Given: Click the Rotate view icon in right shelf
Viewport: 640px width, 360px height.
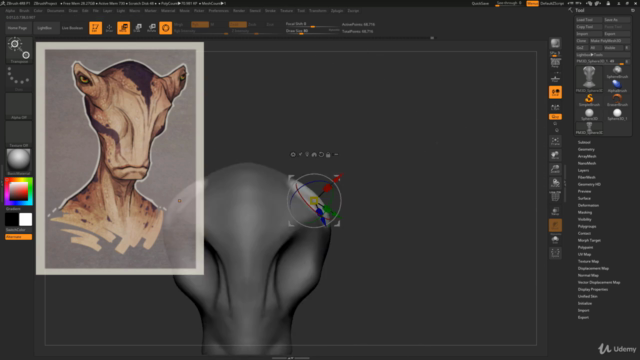Looking at the screenshot, I should coord(555,182).
